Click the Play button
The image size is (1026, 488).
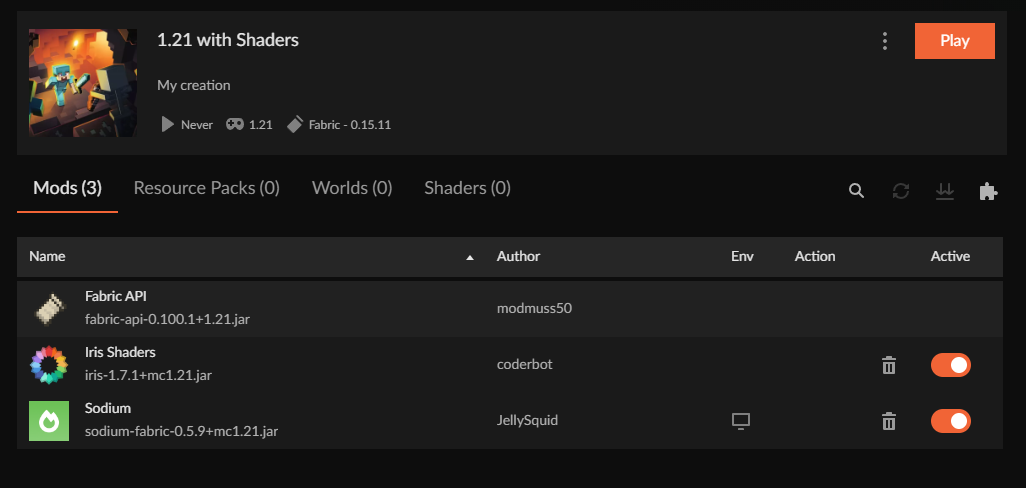[955, 41]
